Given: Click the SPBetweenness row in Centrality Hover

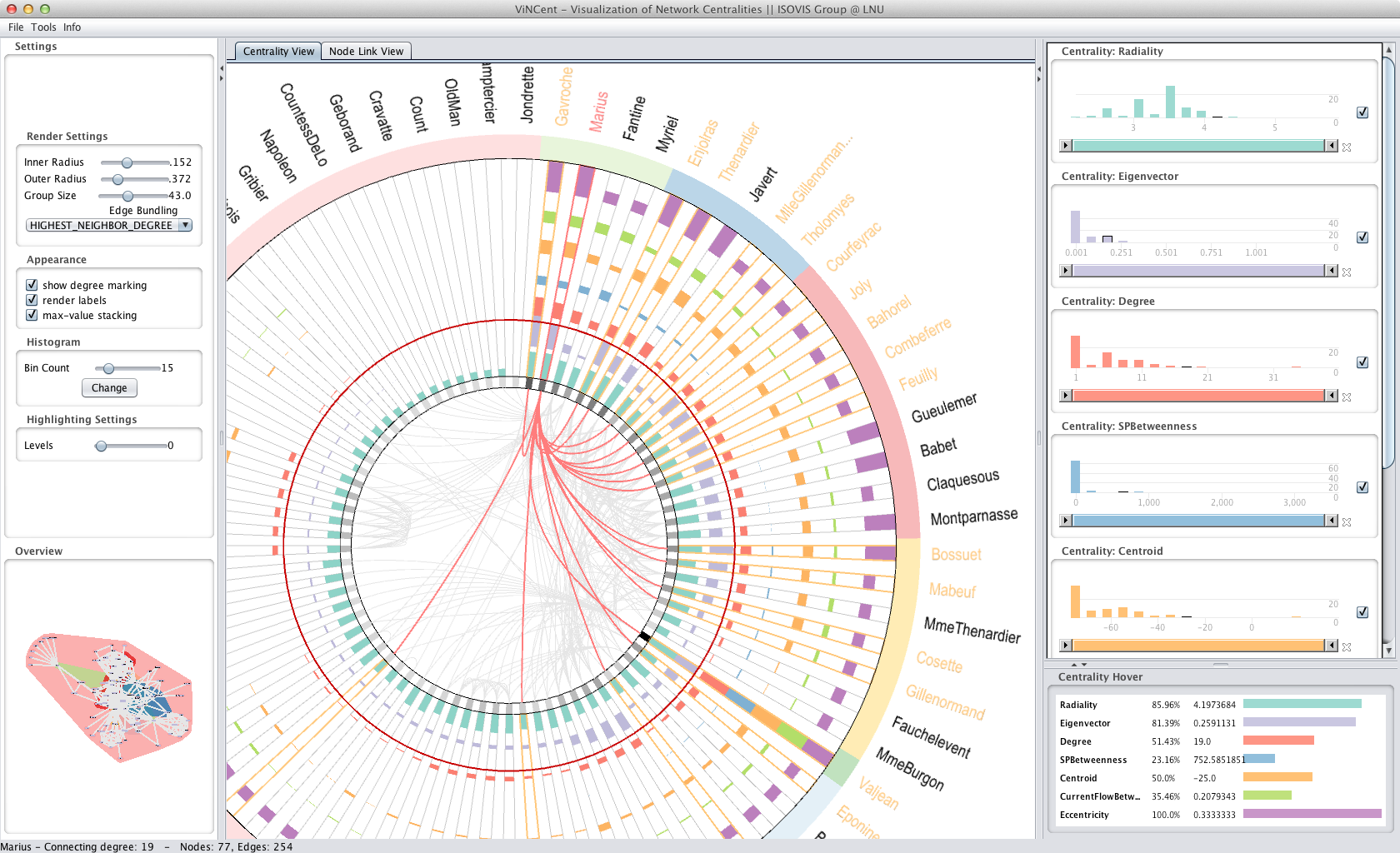Looking at the screenshot, I should pos(1221,760).
